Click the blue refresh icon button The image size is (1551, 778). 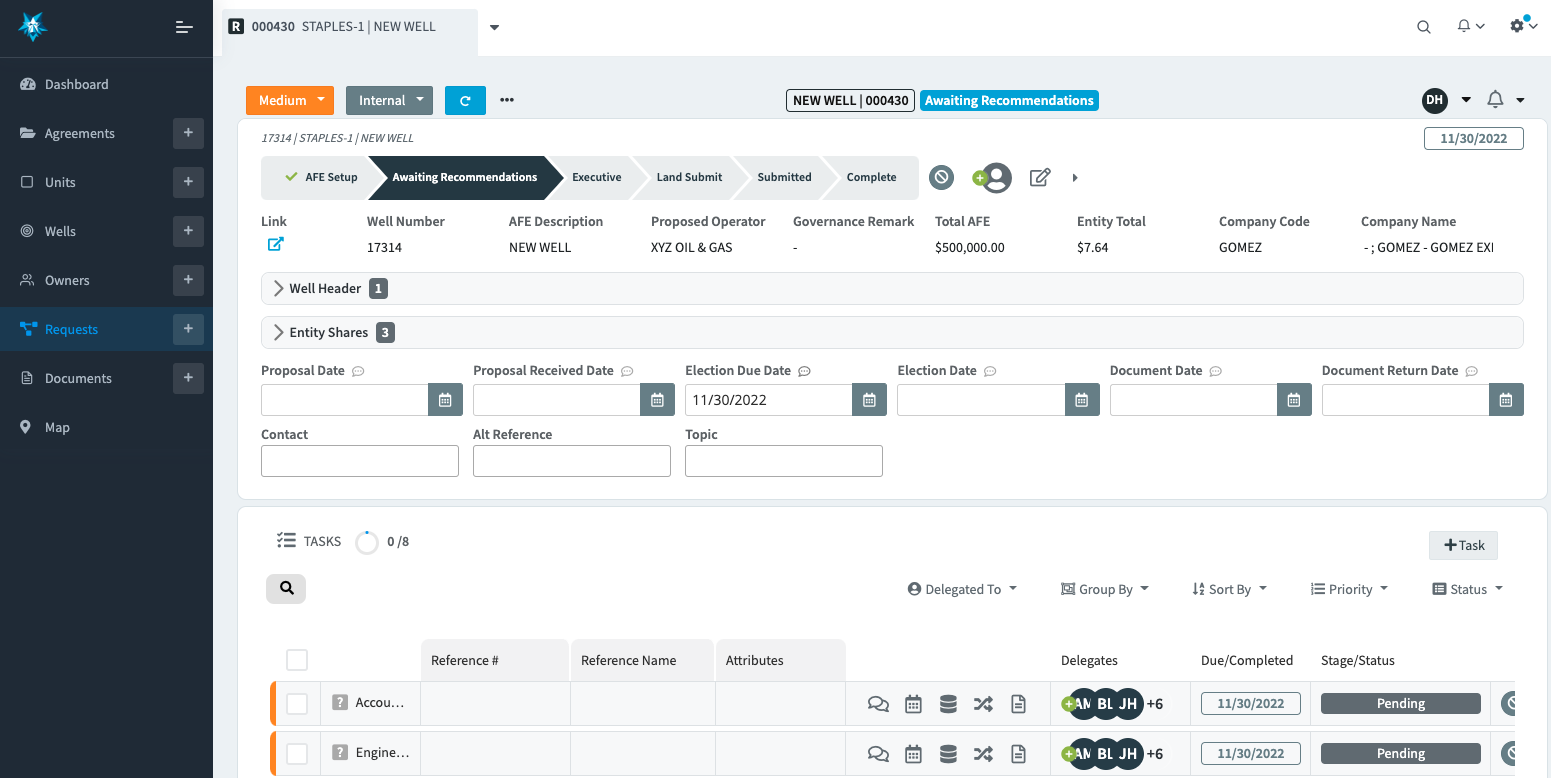pos(465,100)
